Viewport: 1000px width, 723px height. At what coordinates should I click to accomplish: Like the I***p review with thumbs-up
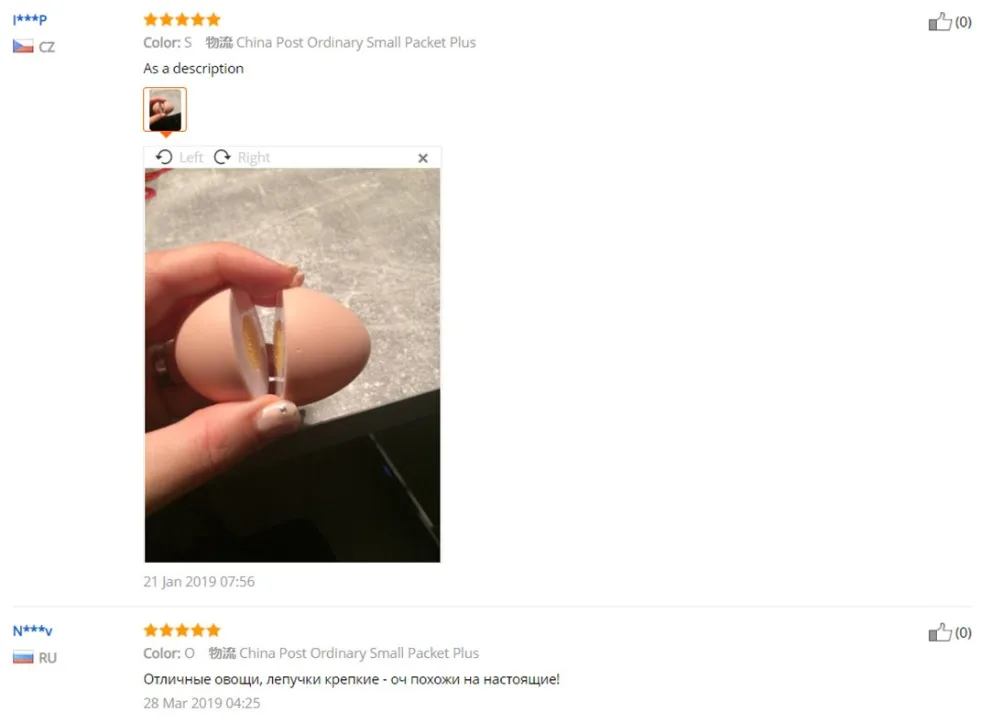(939, 22)
